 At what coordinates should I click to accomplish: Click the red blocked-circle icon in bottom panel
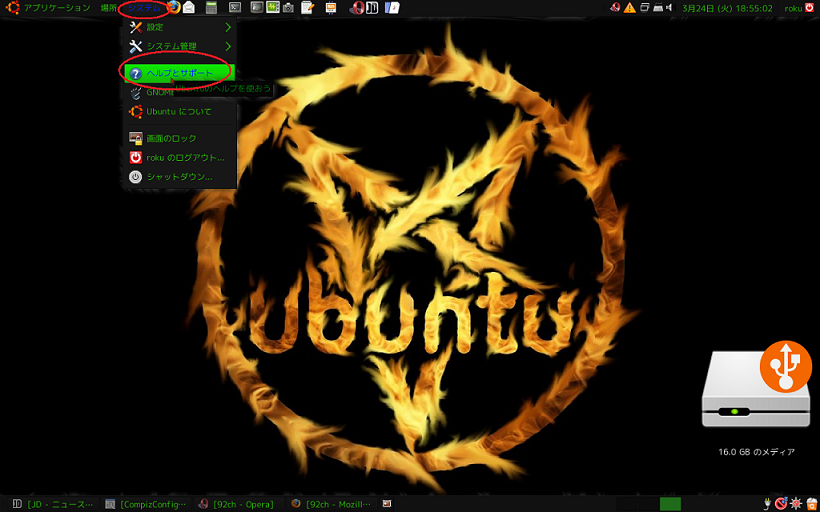pyautogui.click(x=781, y=504)
